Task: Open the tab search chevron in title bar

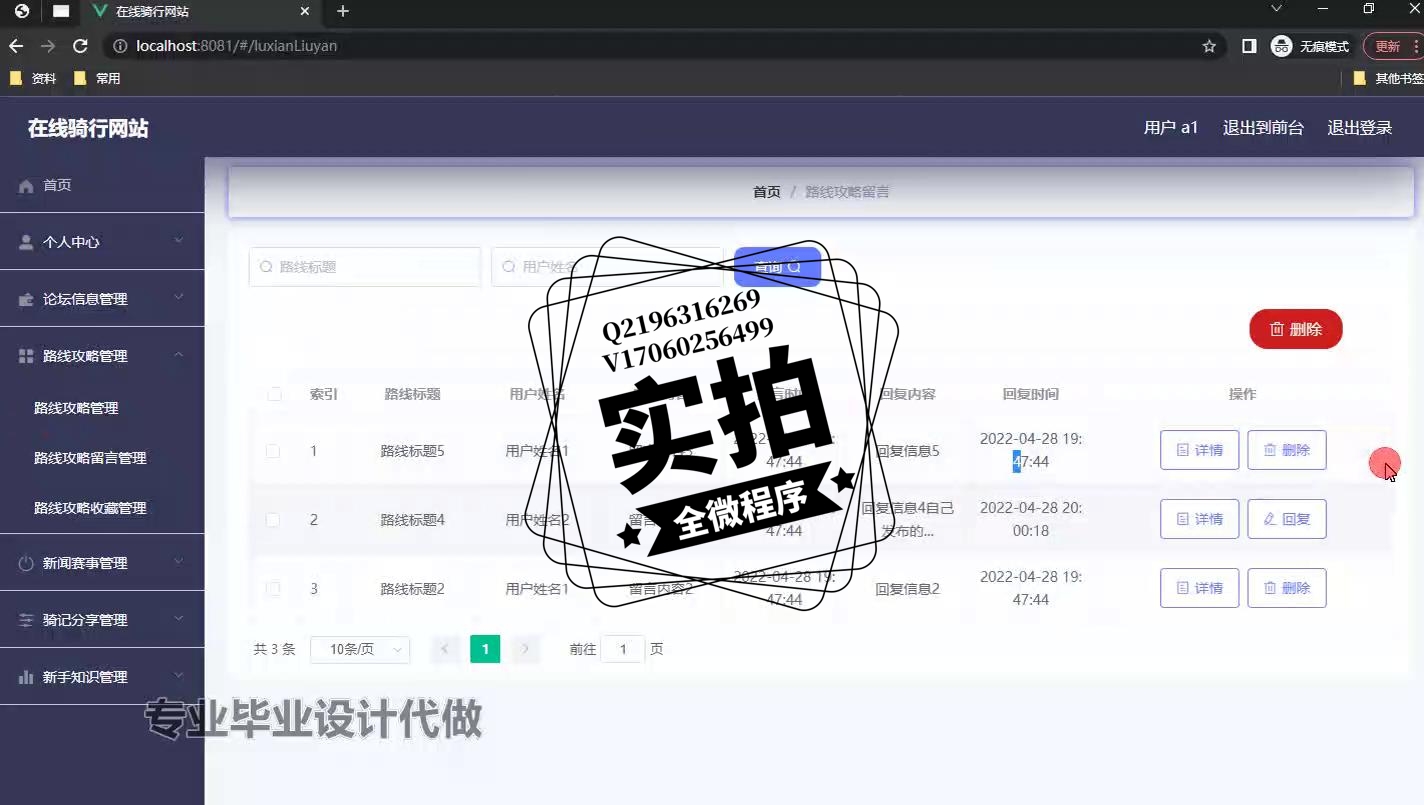Action: pyautogui.click(x=1276, y=8)
